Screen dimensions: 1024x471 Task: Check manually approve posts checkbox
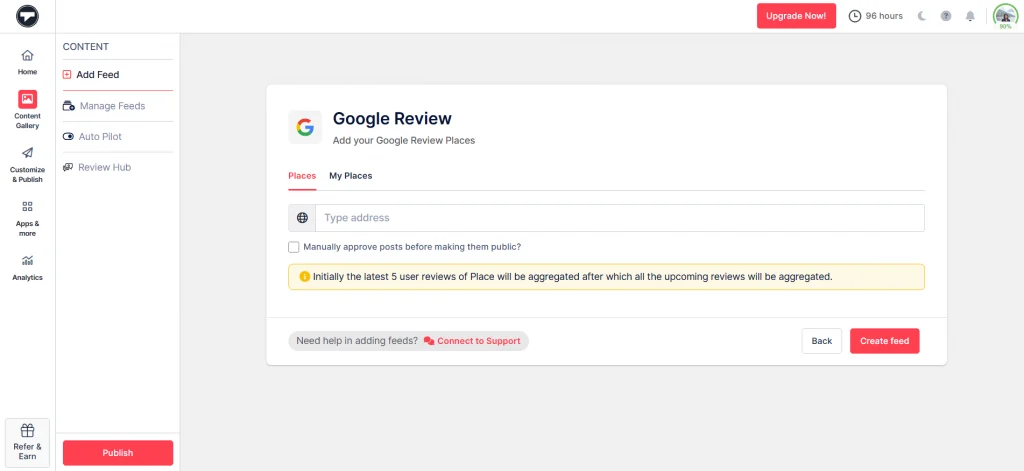coord(294,247)
